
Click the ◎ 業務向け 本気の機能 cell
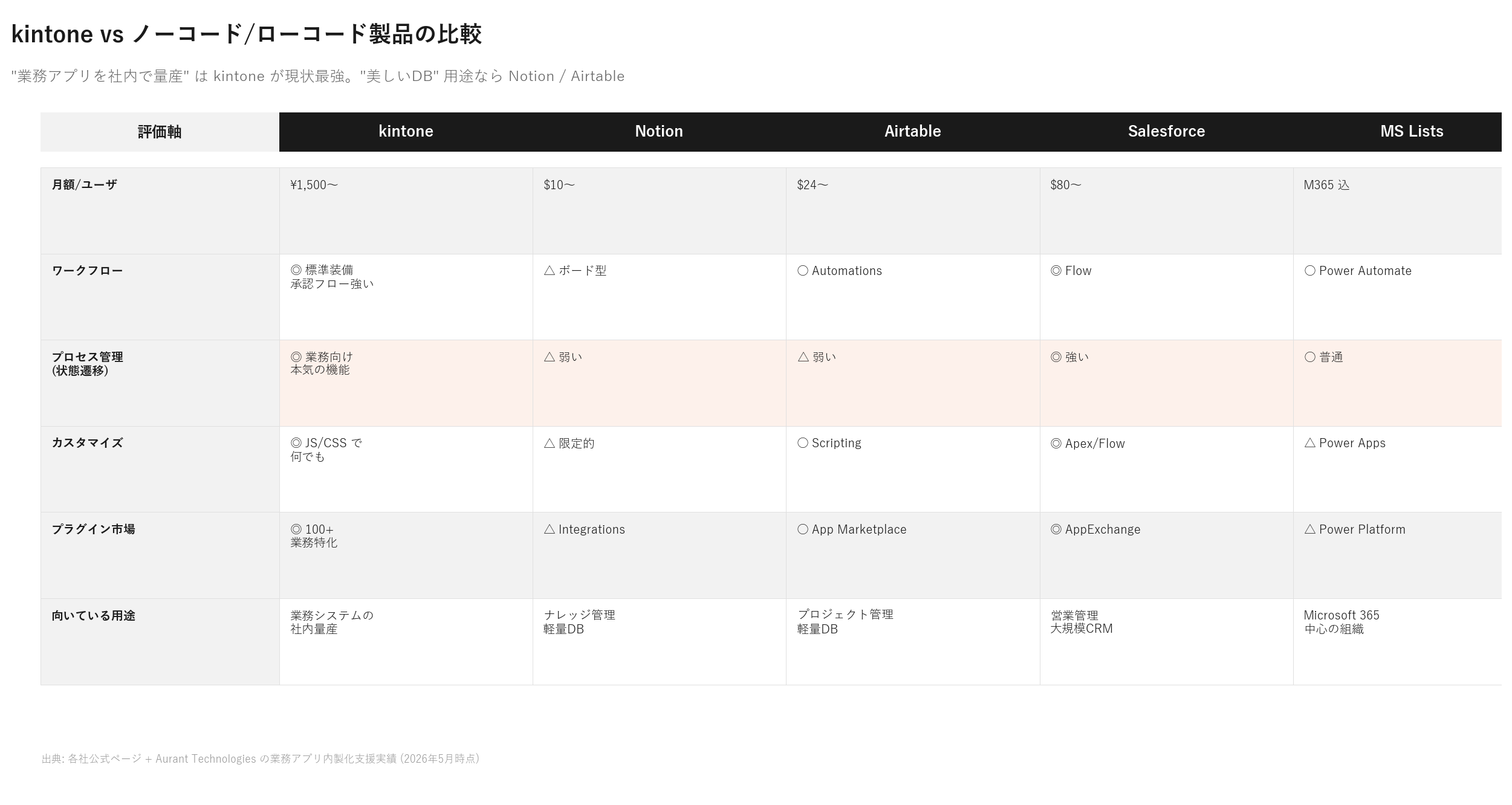(406, 383)
